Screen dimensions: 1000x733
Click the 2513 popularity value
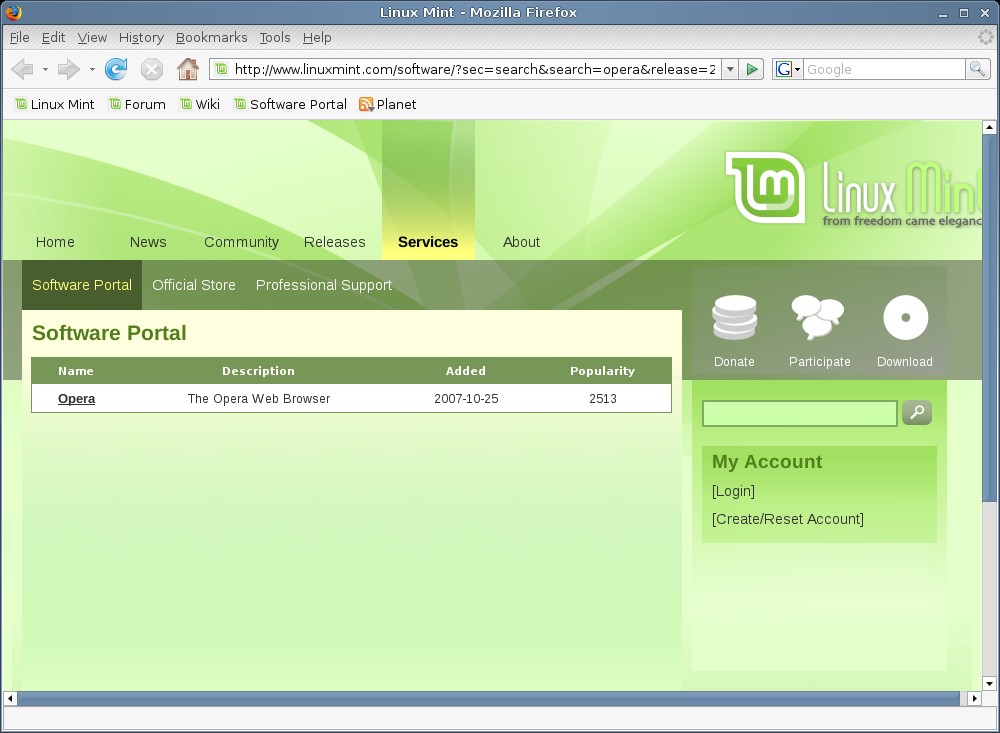tap(603, 399)
